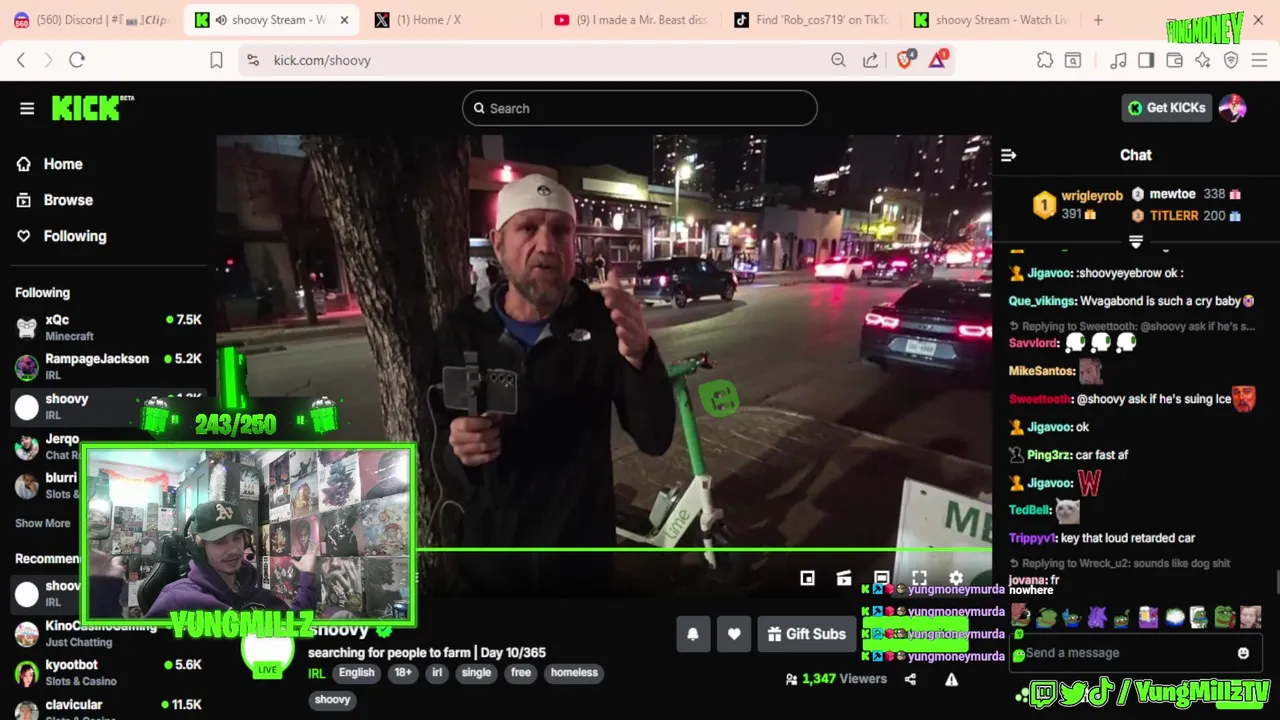Open video player settings gear

pyautogui.click(x=956, y=578)
